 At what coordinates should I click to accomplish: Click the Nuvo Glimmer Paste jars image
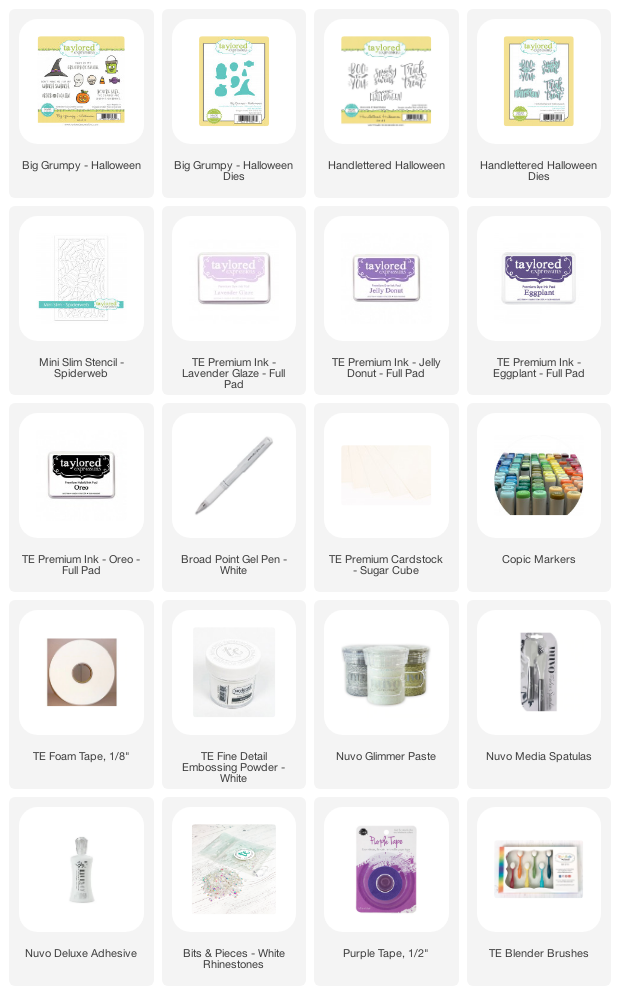386,672
